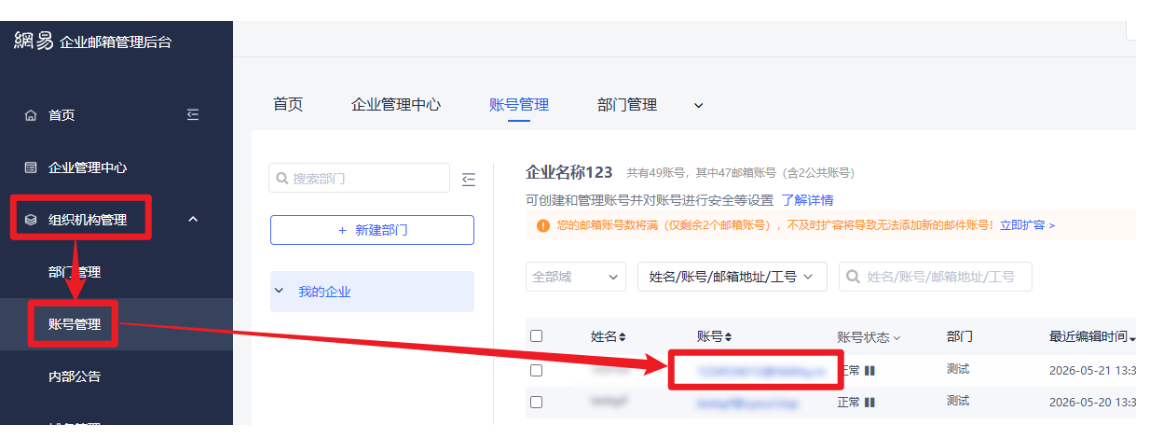Select 我的企业 in the department tree

coord(372,292)
